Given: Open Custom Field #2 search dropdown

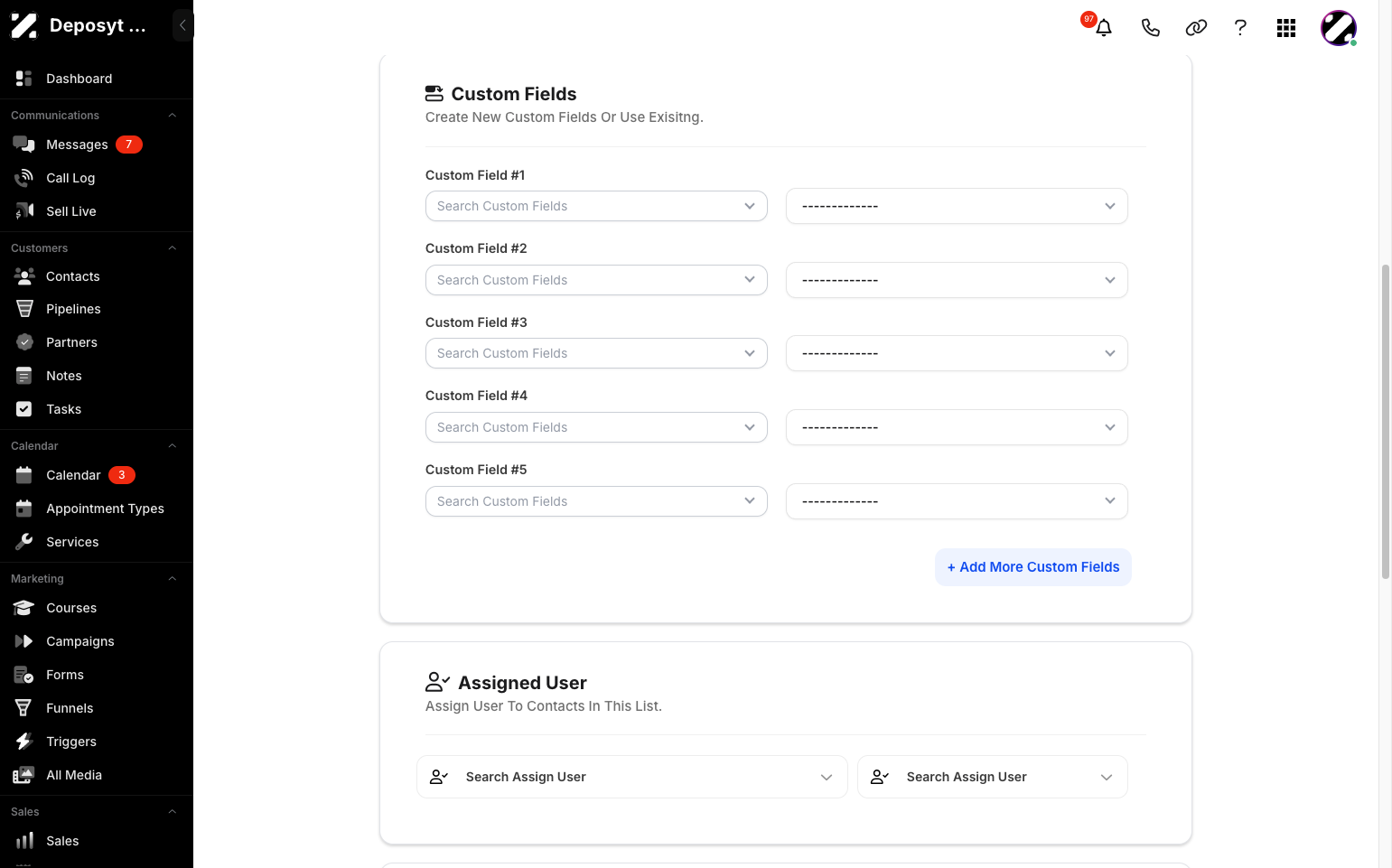Looking at the screenshot, I should point(596,280).
